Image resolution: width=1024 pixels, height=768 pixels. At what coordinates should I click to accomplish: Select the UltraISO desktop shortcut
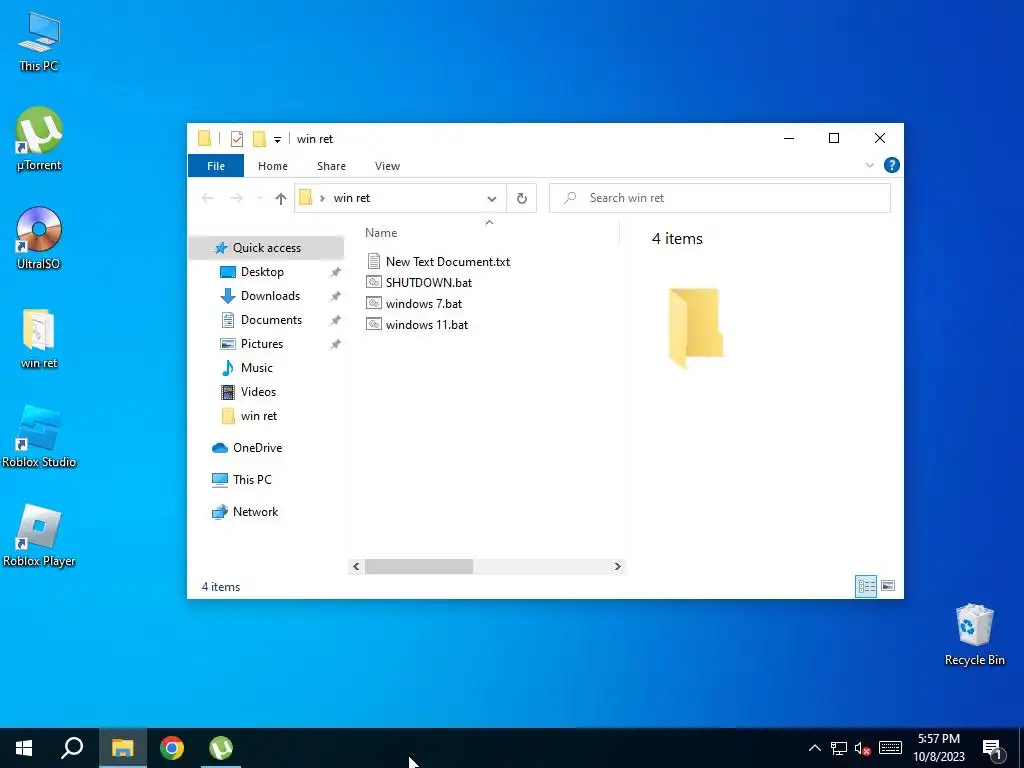coord(39,238)
